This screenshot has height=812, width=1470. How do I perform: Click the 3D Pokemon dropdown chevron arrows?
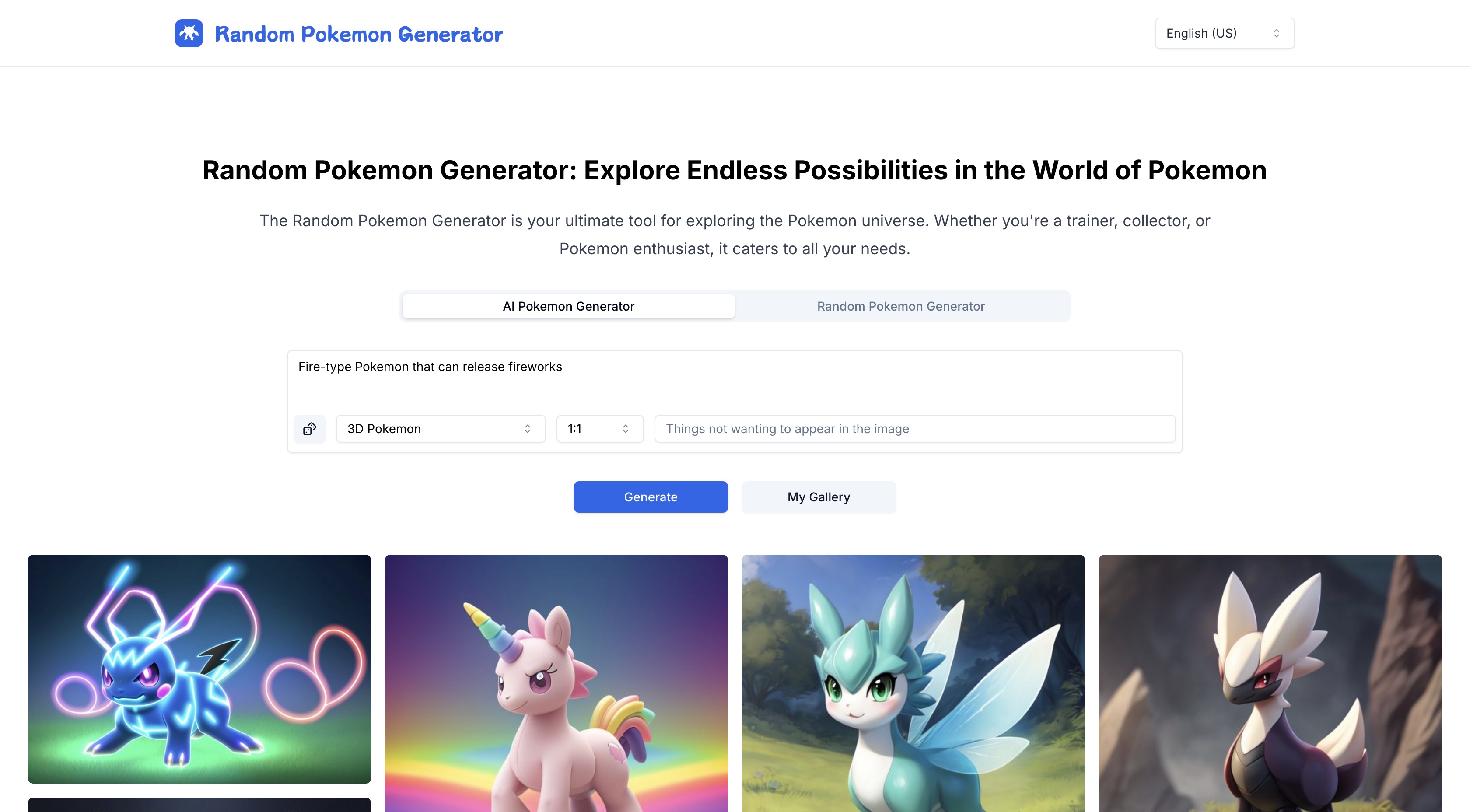(x=527, y=429)
